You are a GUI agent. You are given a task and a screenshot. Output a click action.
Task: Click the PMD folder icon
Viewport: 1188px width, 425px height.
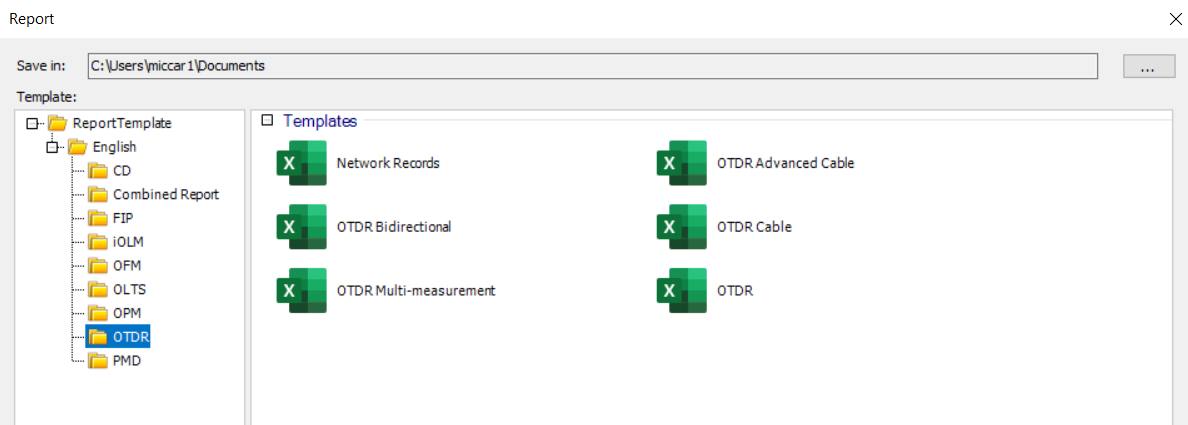point(98,360)
